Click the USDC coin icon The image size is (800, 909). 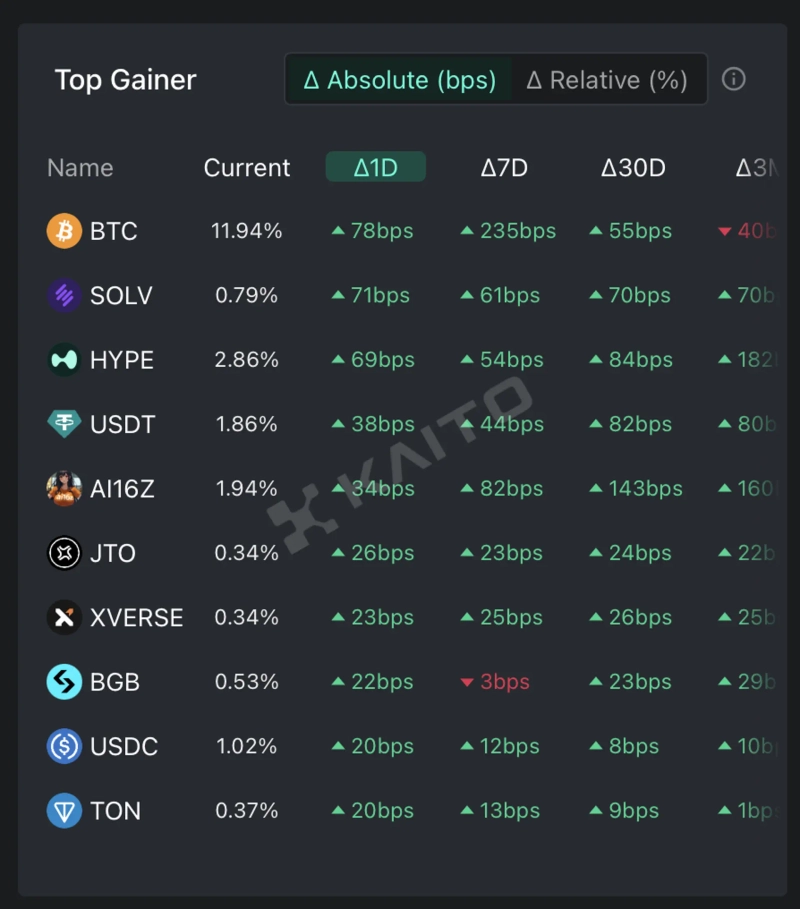(64, 746)
